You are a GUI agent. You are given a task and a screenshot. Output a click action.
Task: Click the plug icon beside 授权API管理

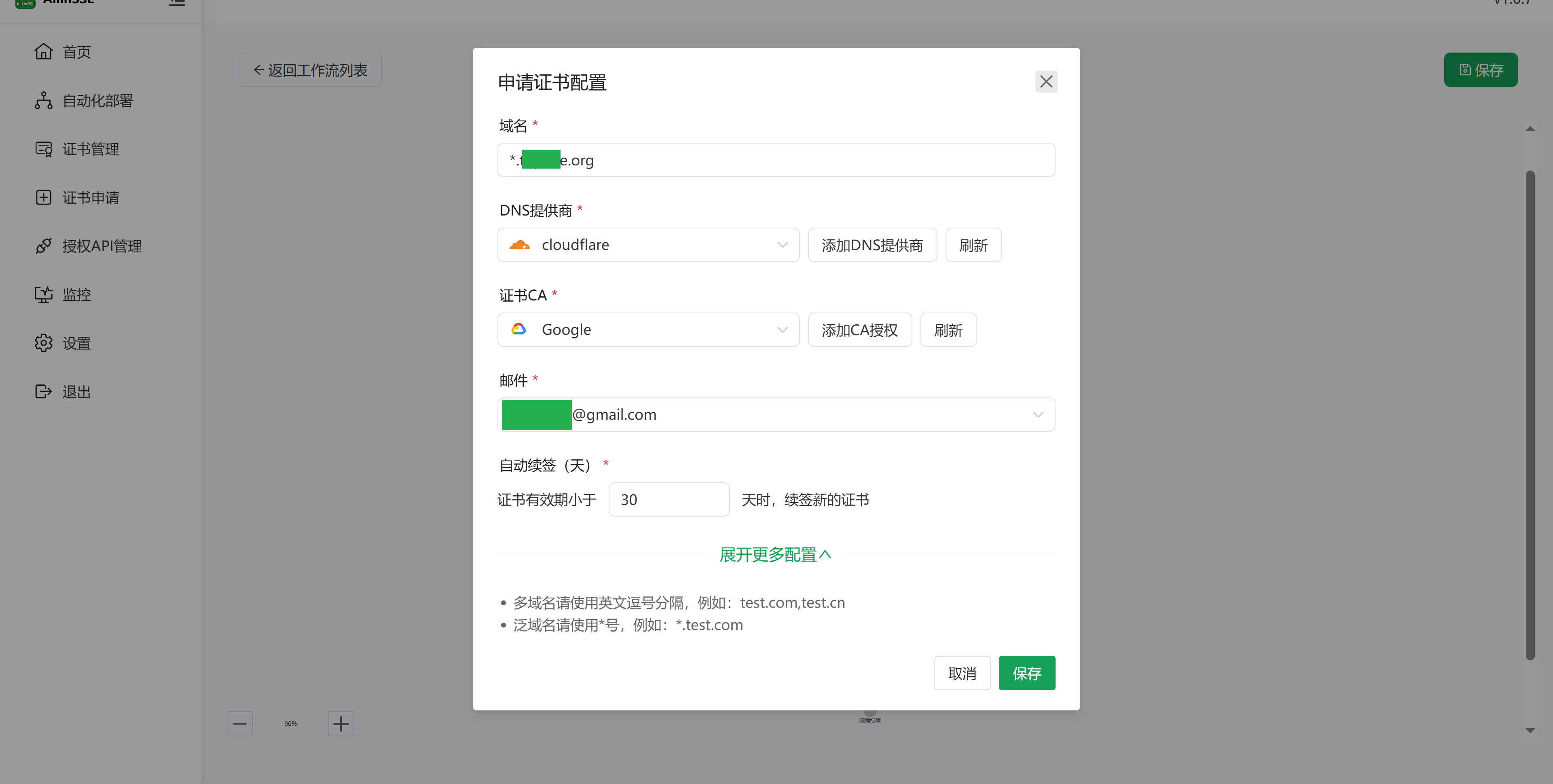(43, 246)
